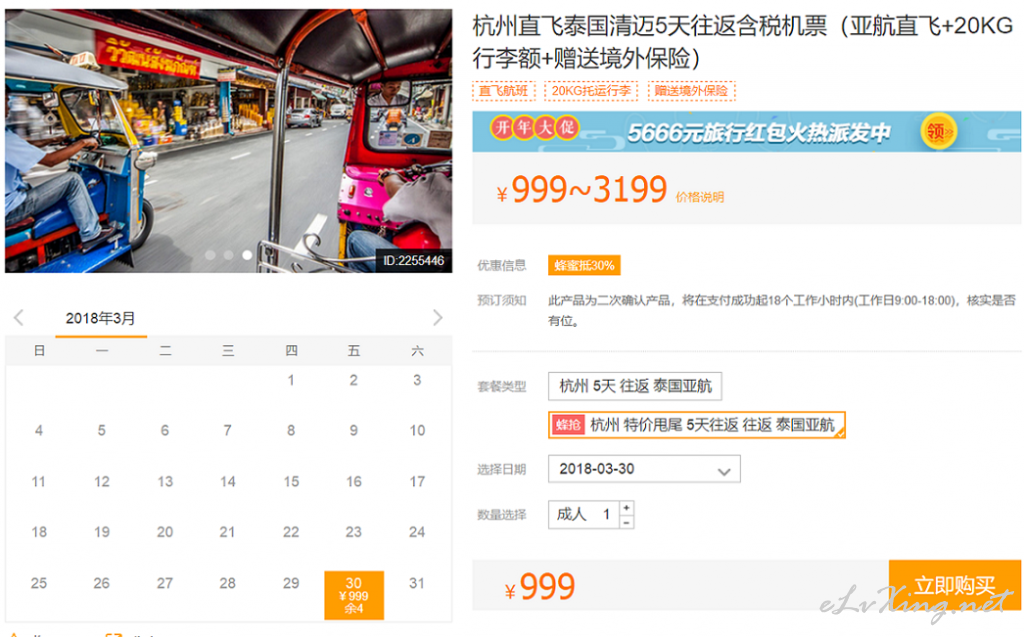
Task: Select March 30 priced ¥999 in calendar
Action: 354,595
